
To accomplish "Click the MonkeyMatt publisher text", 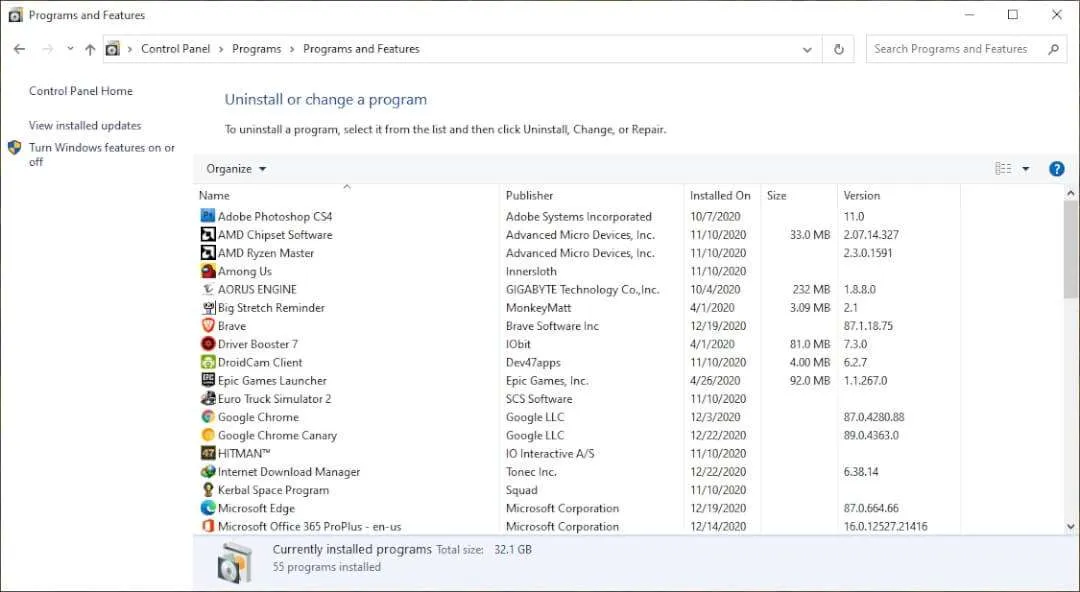I will (x=539, y=307).
